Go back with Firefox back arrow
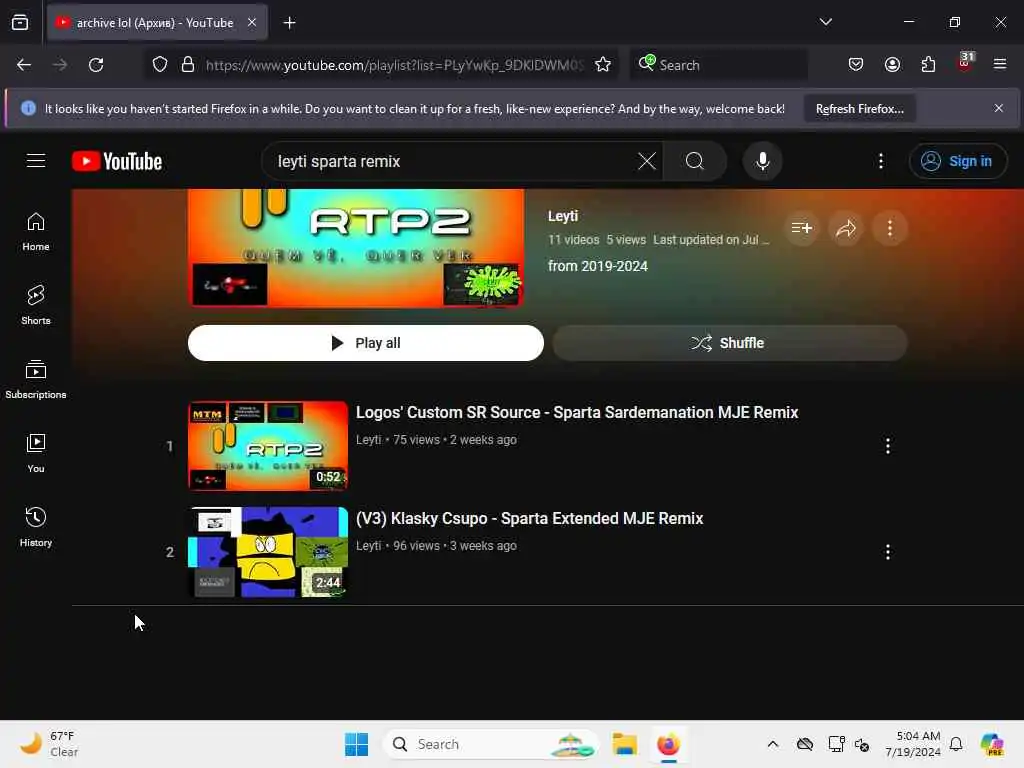 (24, 65)
